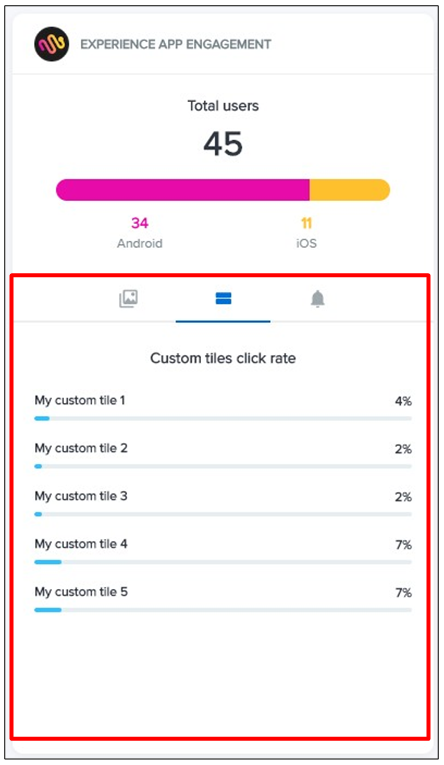Open the images gallery tab icon
The width and height of the screenshot is (444, 765).
click(x=128, y=299)
